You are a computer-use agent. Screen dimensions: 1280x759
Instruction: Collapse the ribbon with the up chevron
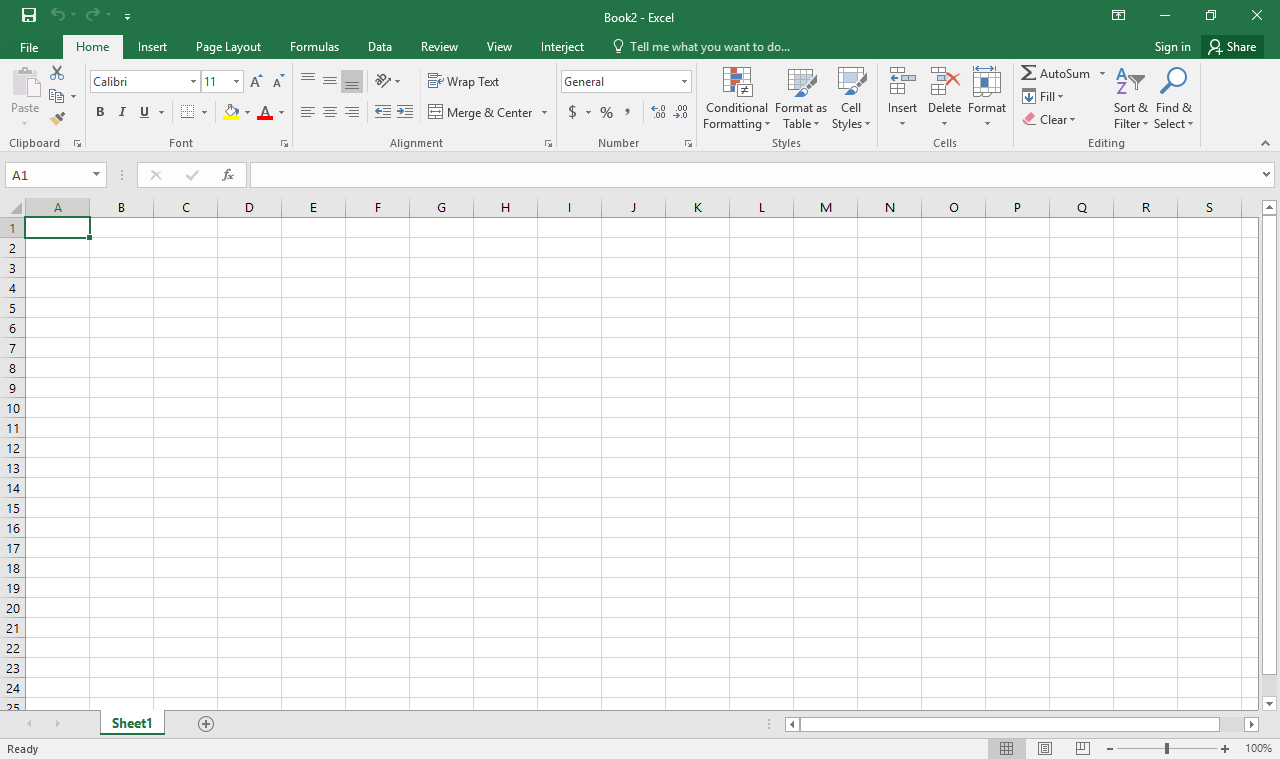click(x=1266, y=144)
